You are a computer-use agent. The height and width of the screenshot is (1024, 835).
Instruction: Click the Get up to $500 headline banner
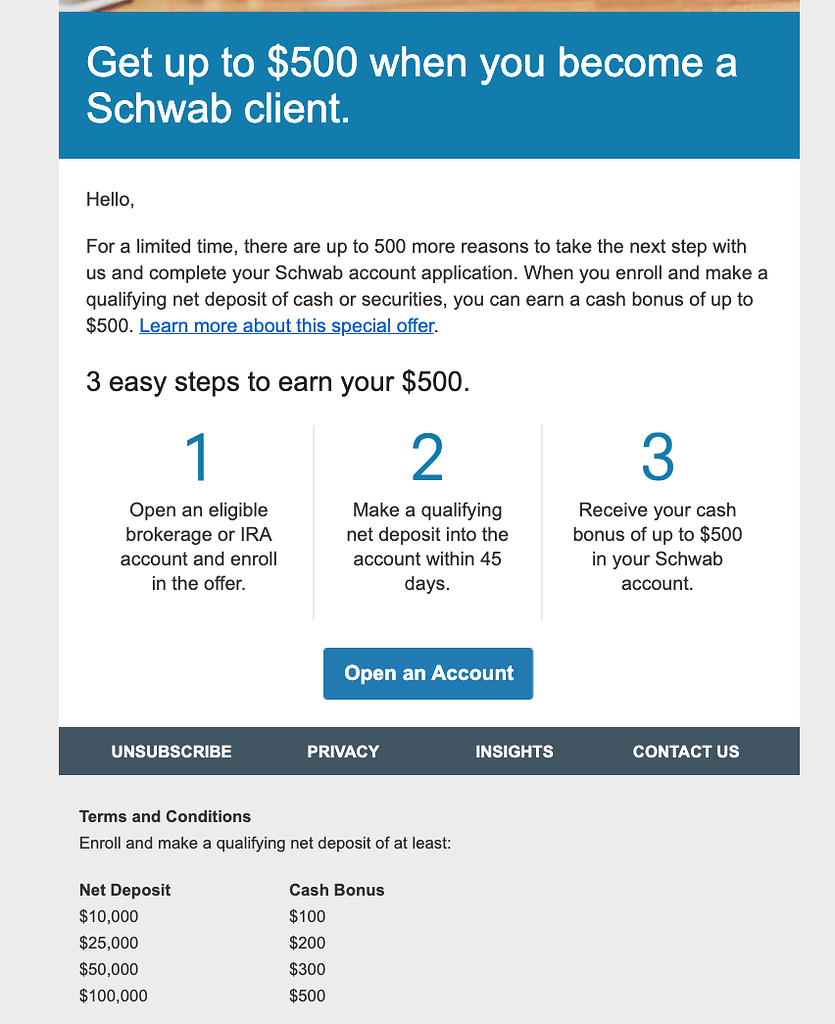coord(428,84)
